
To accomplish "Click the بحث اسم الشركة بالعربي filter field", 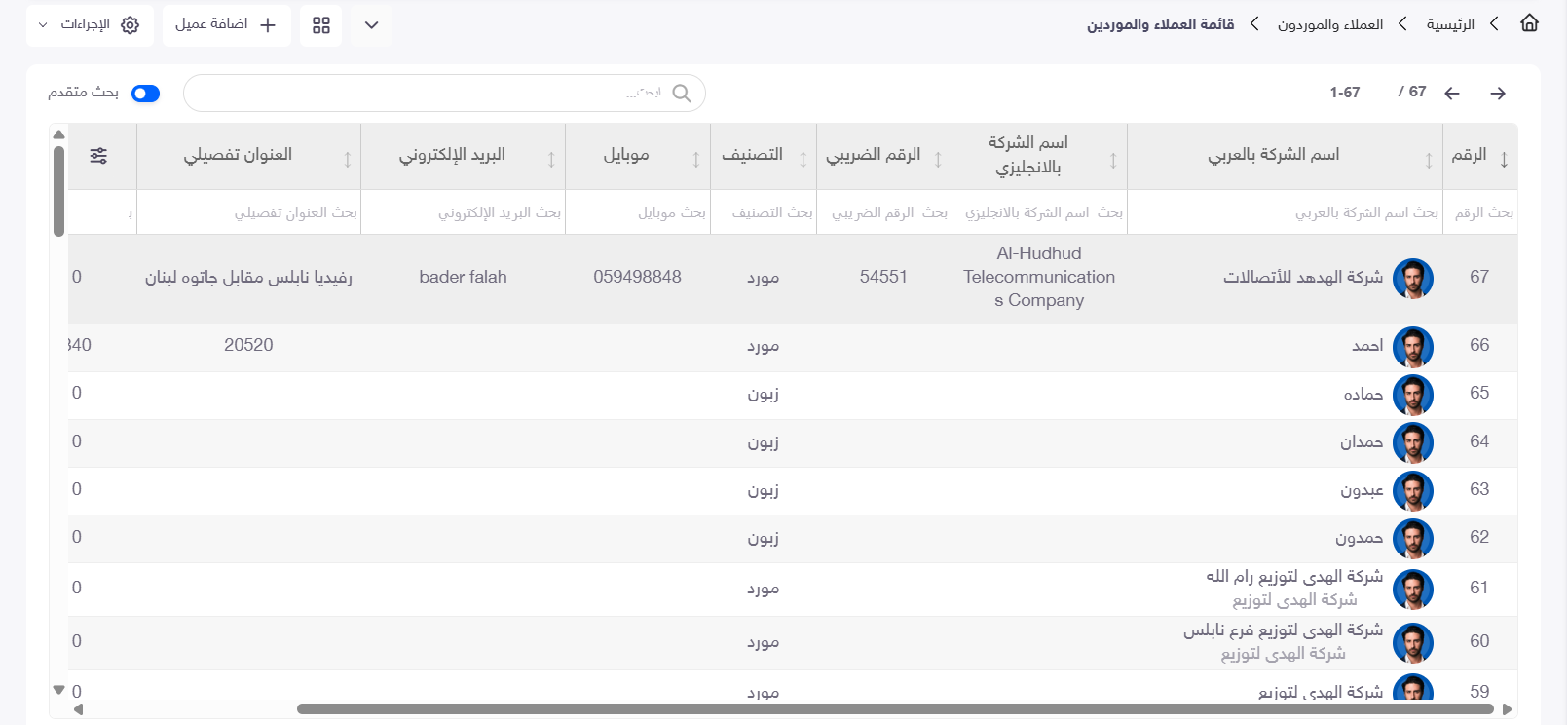I will click(x=1284, y=212).
